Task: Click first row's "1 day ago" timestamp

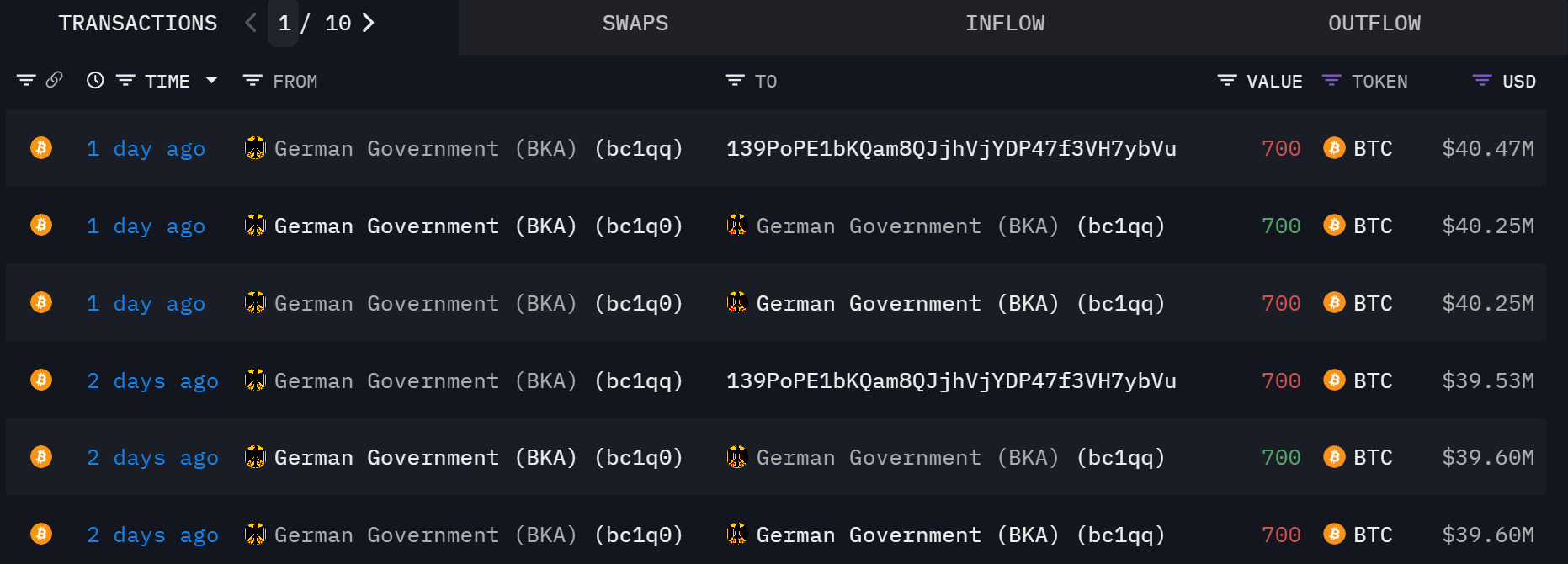Action: coord(146,149)
